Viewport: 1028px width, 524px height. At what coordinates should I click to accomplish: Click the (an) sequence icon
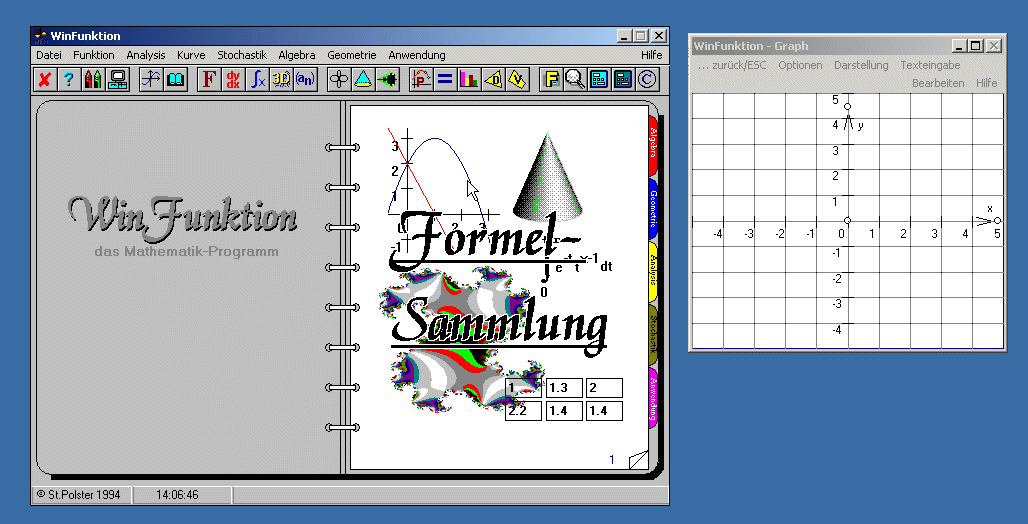point(305,79)
